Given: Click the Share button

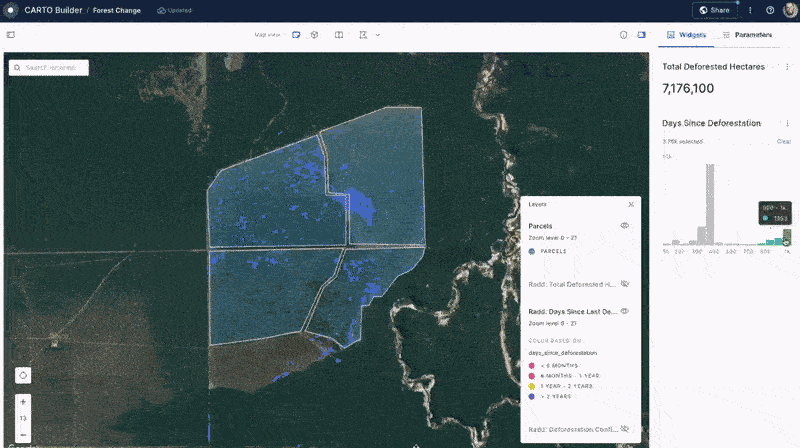Looking at the screenshot, I should click(714, 10).
